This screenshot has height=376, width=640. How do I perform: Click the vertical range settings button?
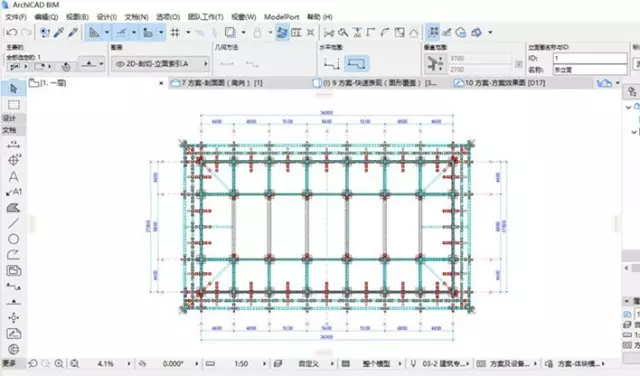tap(435, 64)
